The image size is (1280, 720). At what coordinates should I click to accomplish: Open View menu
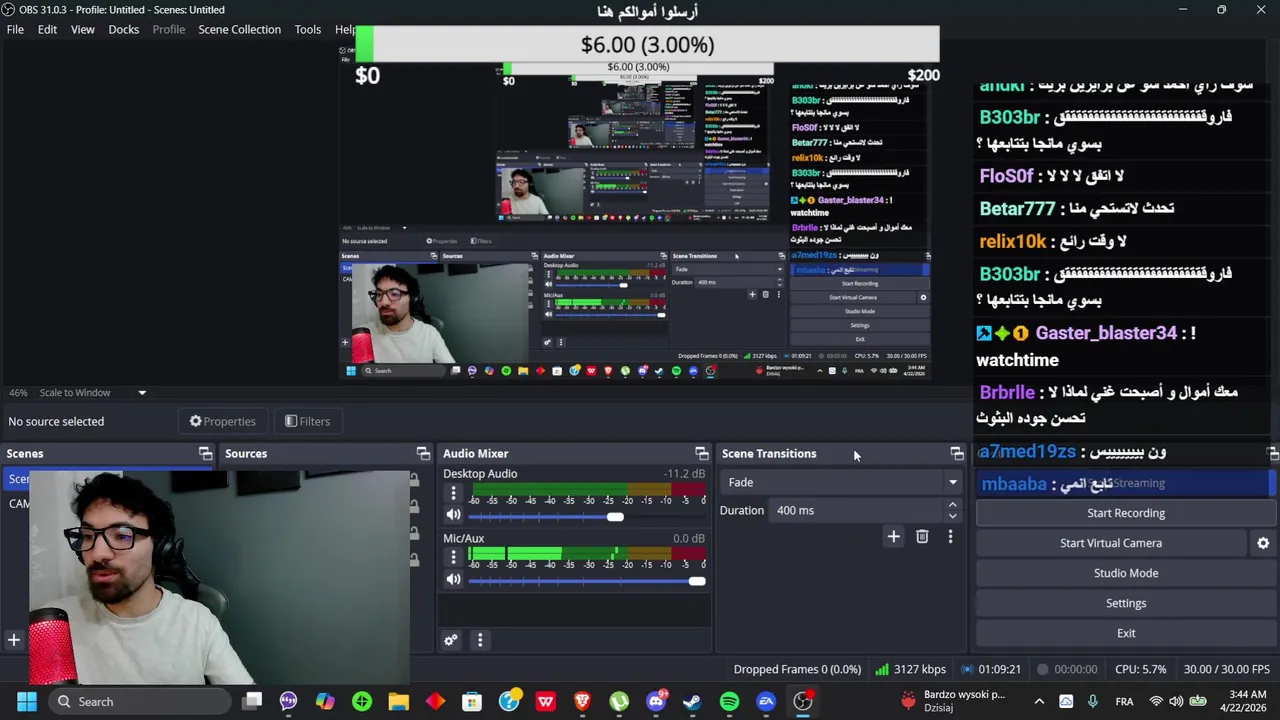(x=83, y=29)
